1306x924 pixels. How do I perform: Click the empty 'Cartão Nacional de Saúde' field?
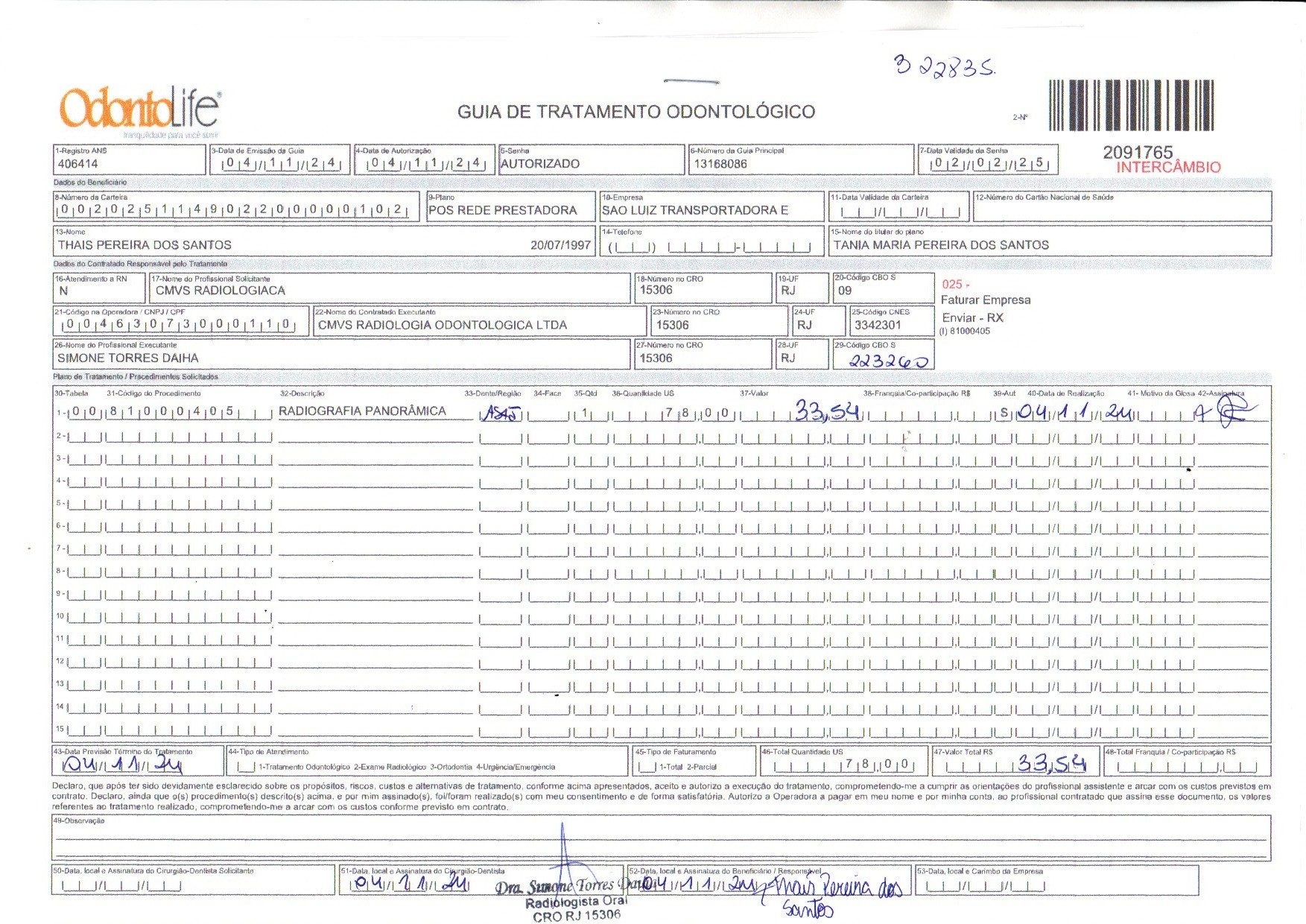(1121, 206)
